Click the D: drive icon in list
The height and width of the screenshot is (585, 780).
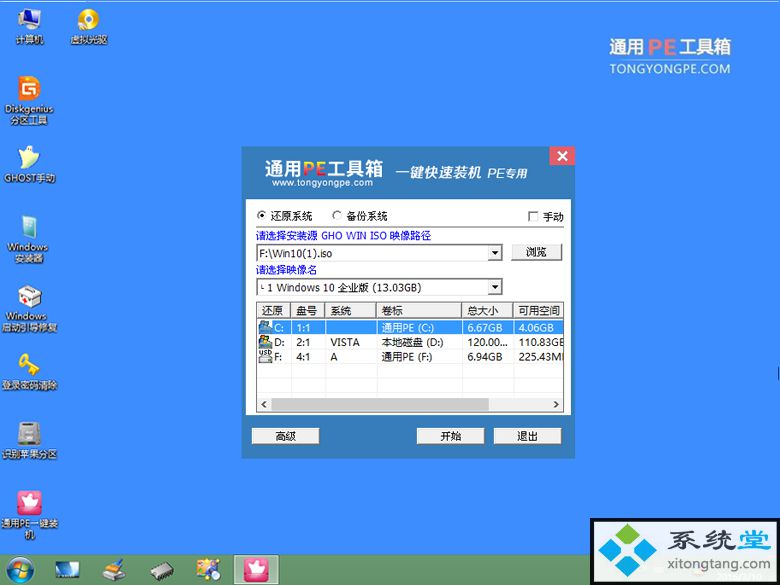point(265,342)
